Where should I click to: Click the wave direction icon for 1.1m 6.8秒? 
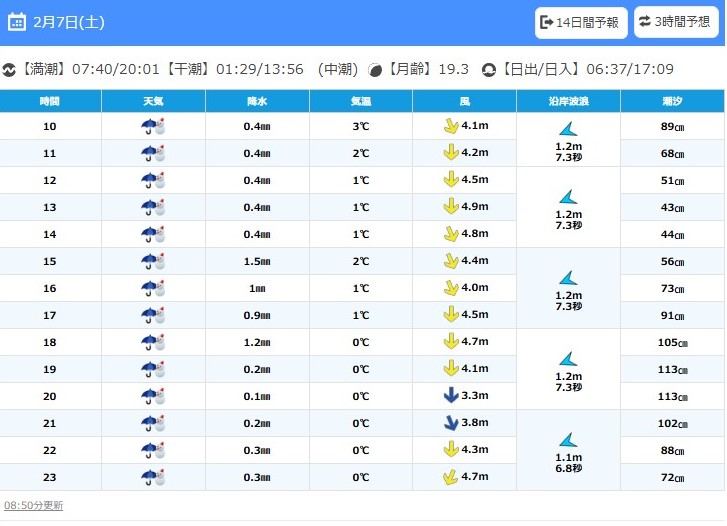coord(568,439)
